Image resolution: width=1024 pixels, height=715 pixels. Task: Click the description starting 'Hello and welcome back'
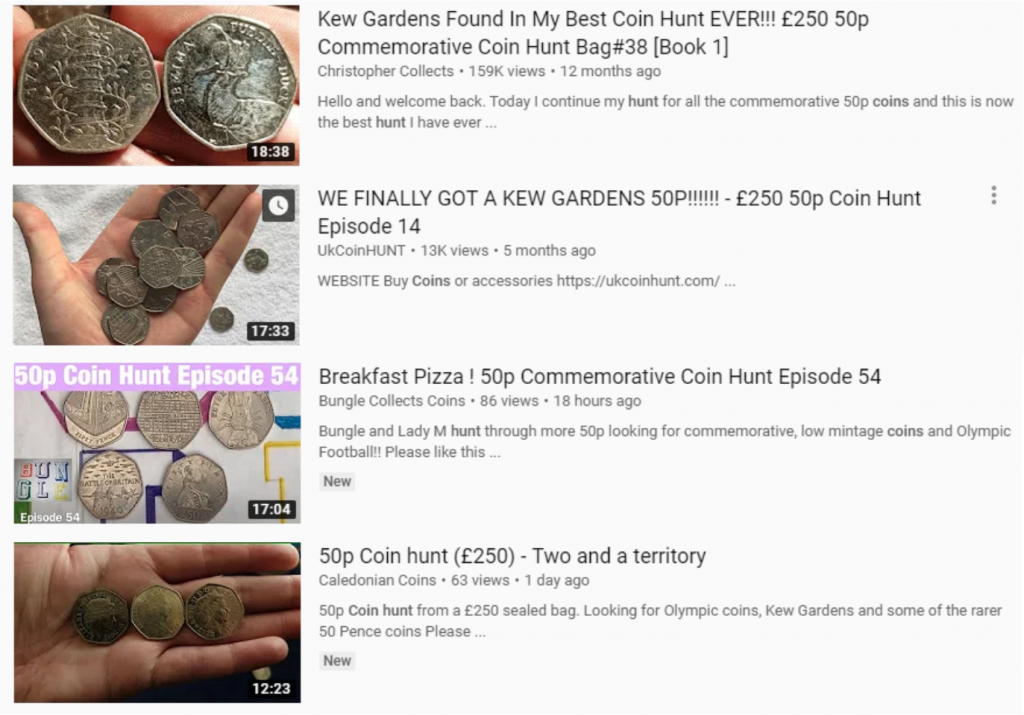[x=665, y=112]
